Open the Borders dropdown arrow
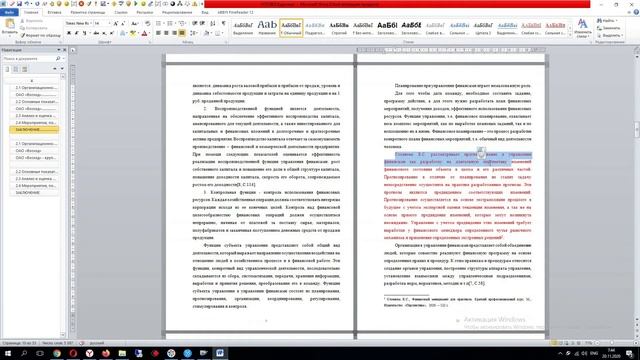640x360 pixels. click(x=222, y=33)
